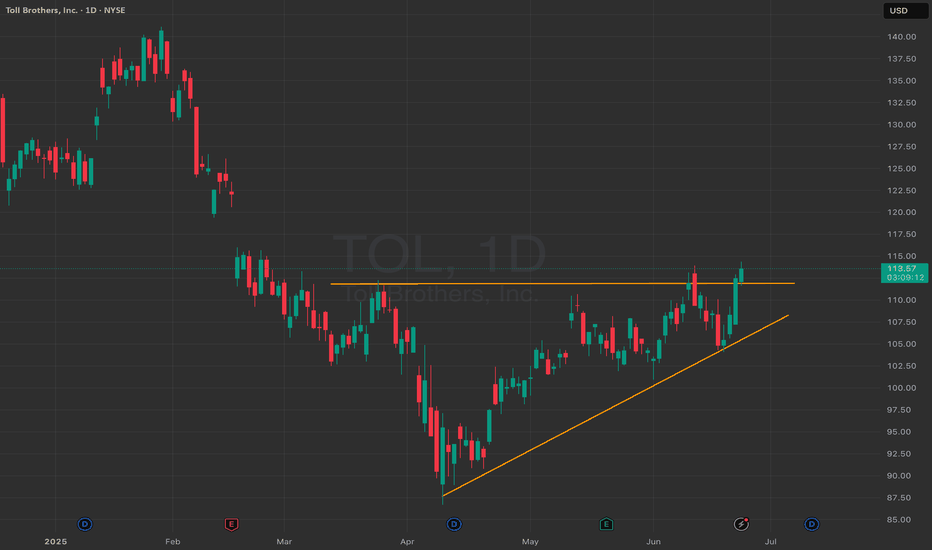Click the Apr label on the time axis

click(x=407, y=542)
